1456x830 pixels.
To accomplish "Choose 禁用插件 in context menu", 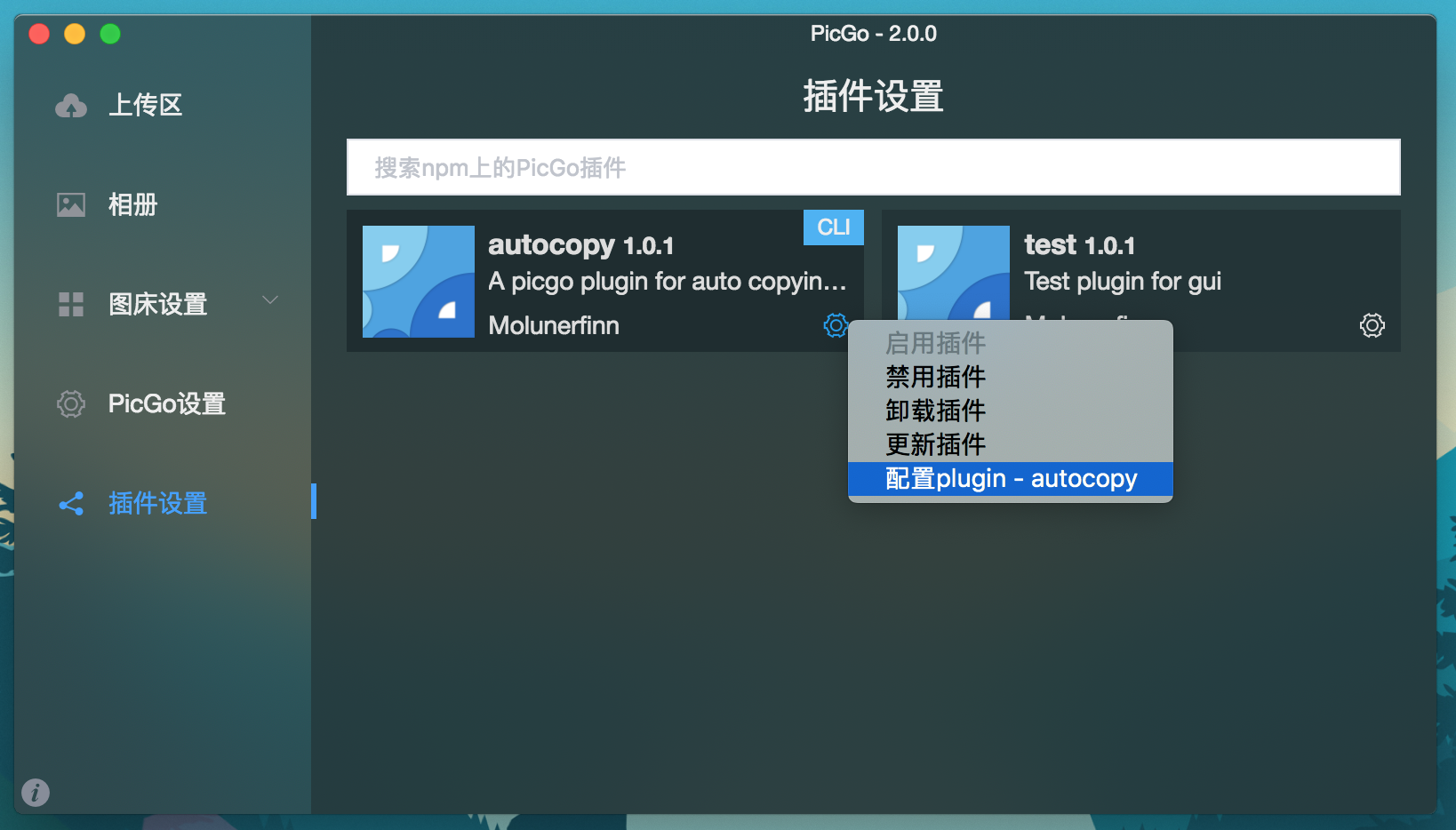I will 1011,377.
